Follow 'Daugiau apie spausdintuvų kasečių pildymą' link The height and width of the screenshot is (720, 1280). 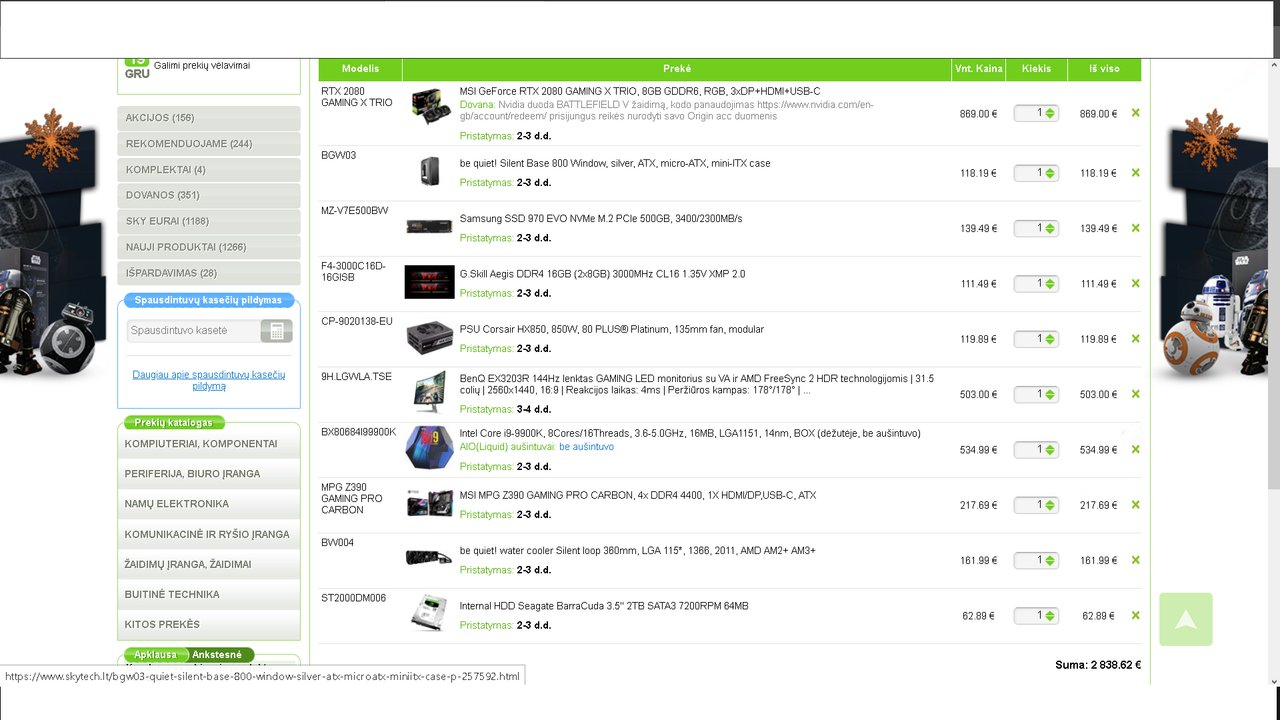[x=209, y=380]
